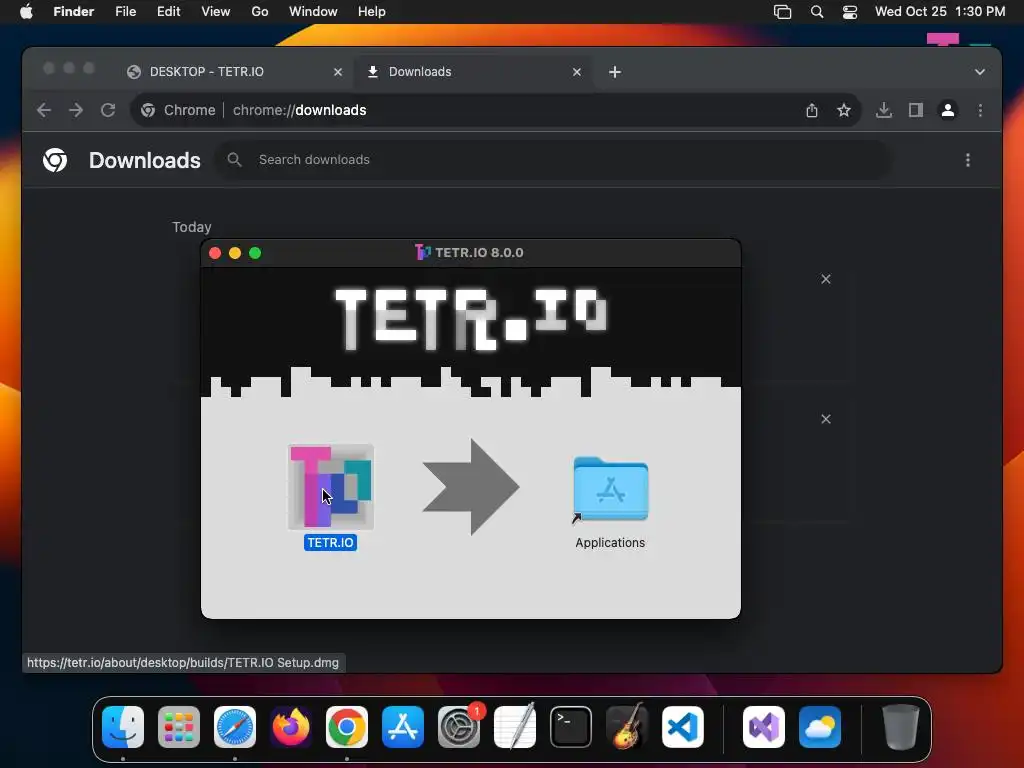Open the Weather app from the Dock
The width and height of the screenshot is (1024, 768).
820,727
